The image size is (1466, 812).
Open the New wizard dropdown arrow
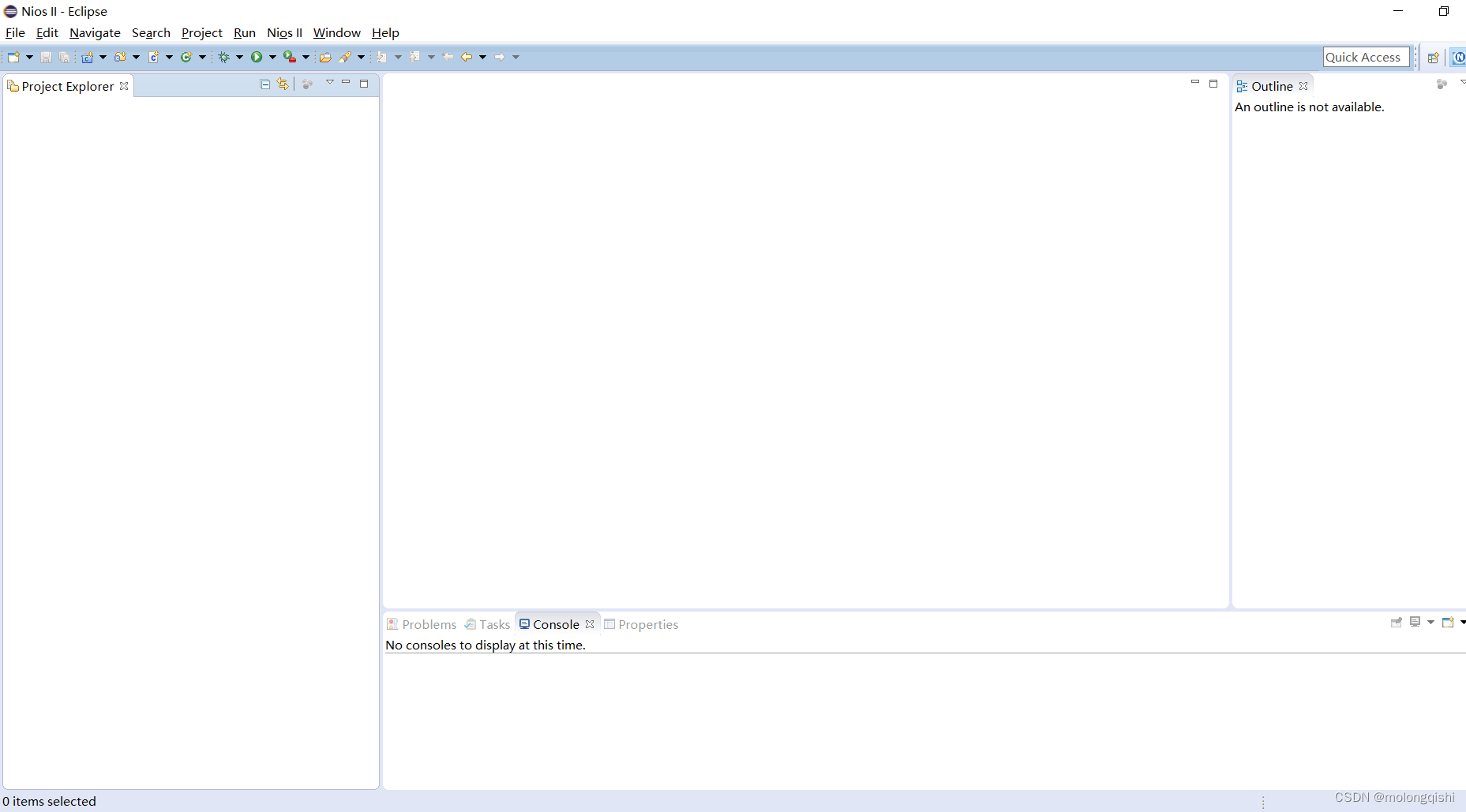(29, 57)
